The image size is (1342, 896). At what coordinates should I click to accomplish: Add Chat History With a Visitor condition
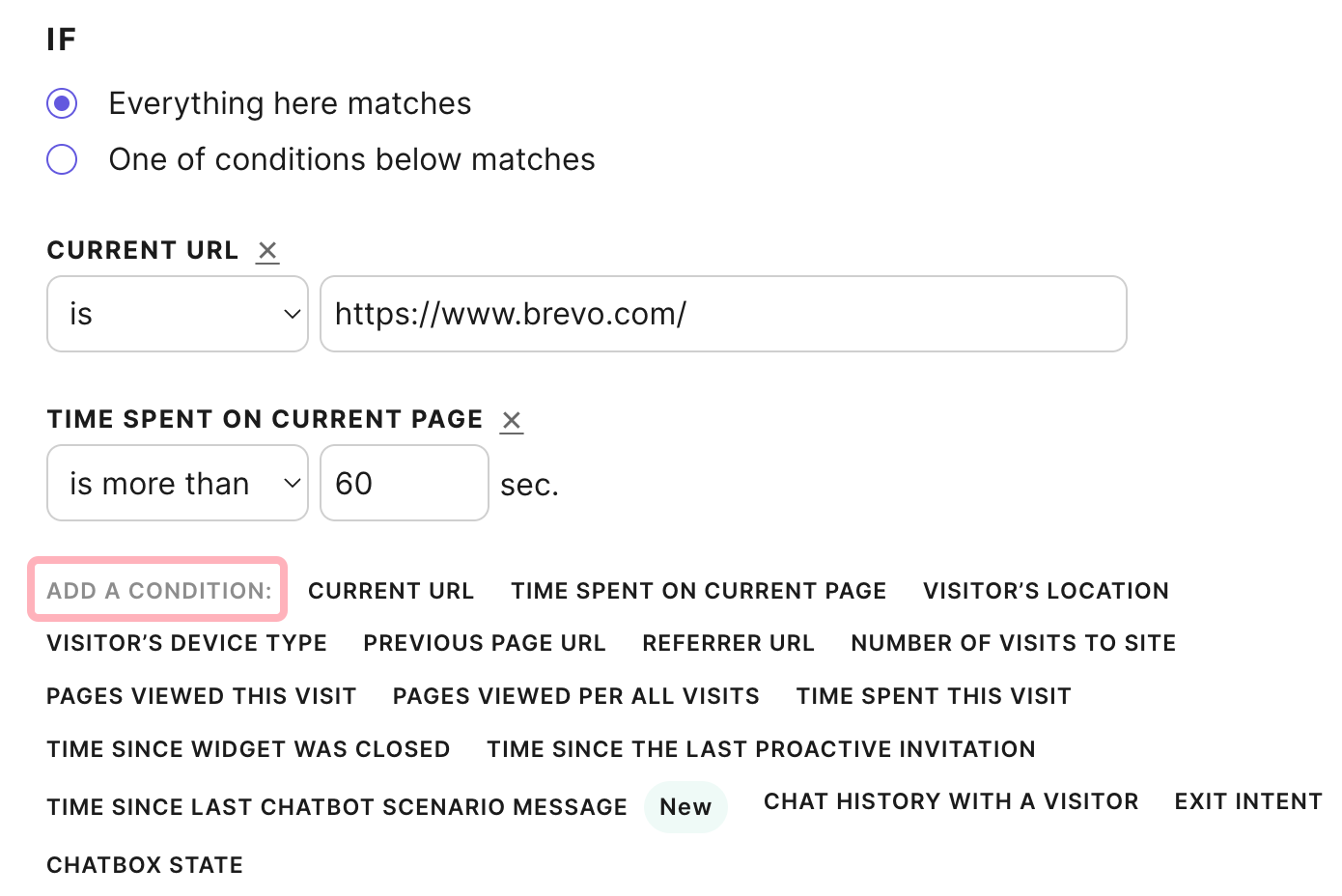(x=951, y=801)
